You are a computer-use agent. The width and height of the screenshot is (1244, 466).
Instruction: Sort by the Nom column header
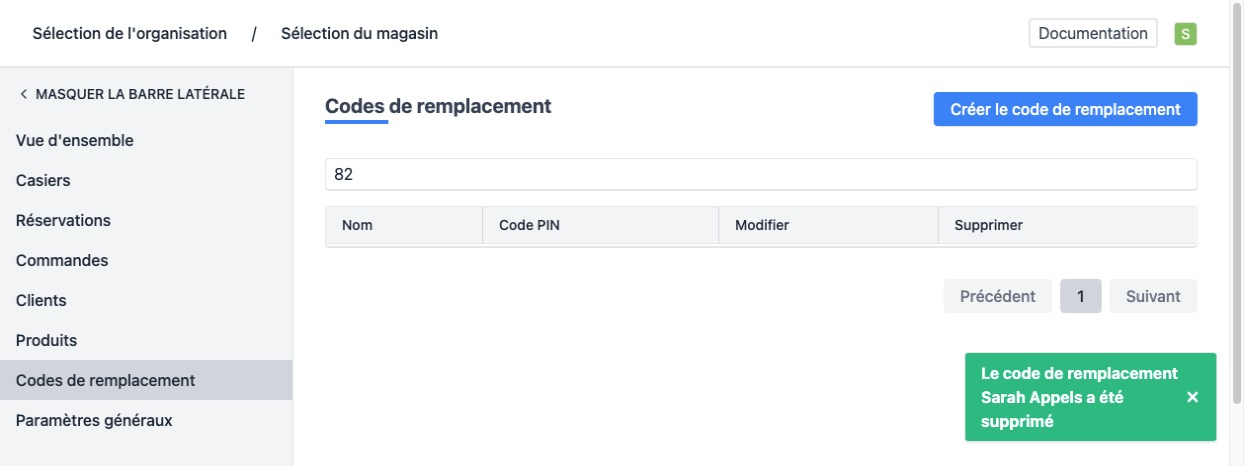click(357, 225)
